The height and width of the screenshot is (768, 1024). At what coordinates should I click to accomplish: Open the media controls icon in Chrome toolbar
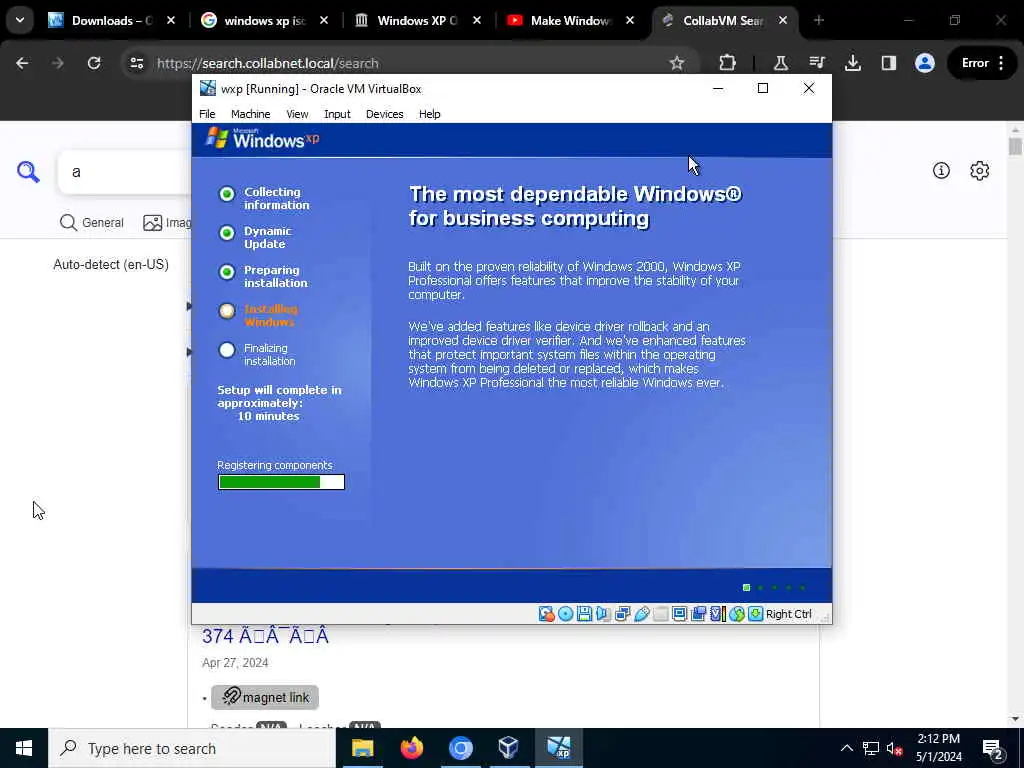click(817, 63)
